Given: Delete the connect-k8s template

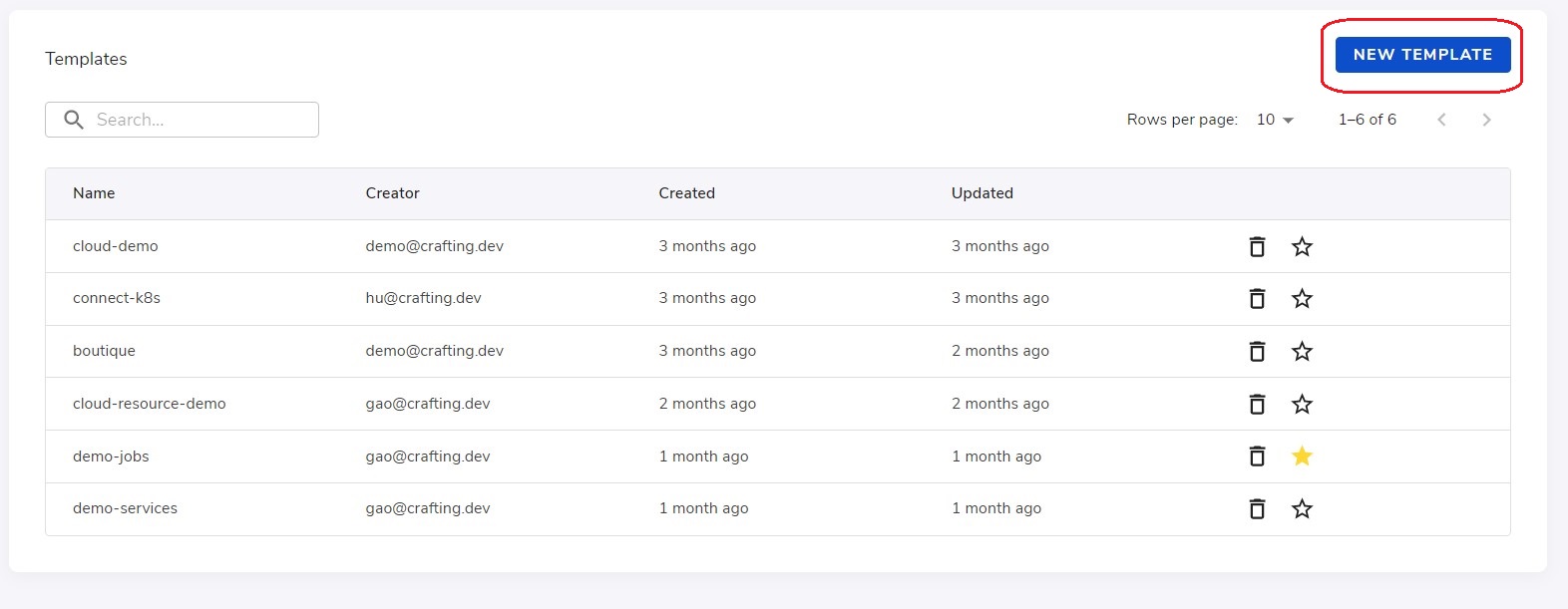Looking at the screenshot, I should (x=1257, y=298).
